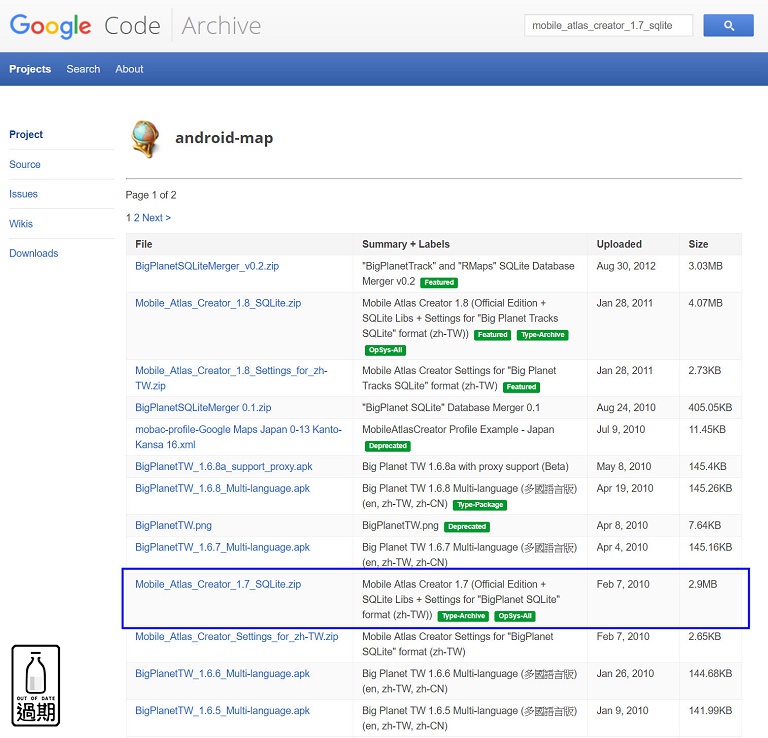This screenshot has width=768, height=738.
Task: Download BigPlanetSQLiteMerger_v0.2.zip
Action: point(207,266)
